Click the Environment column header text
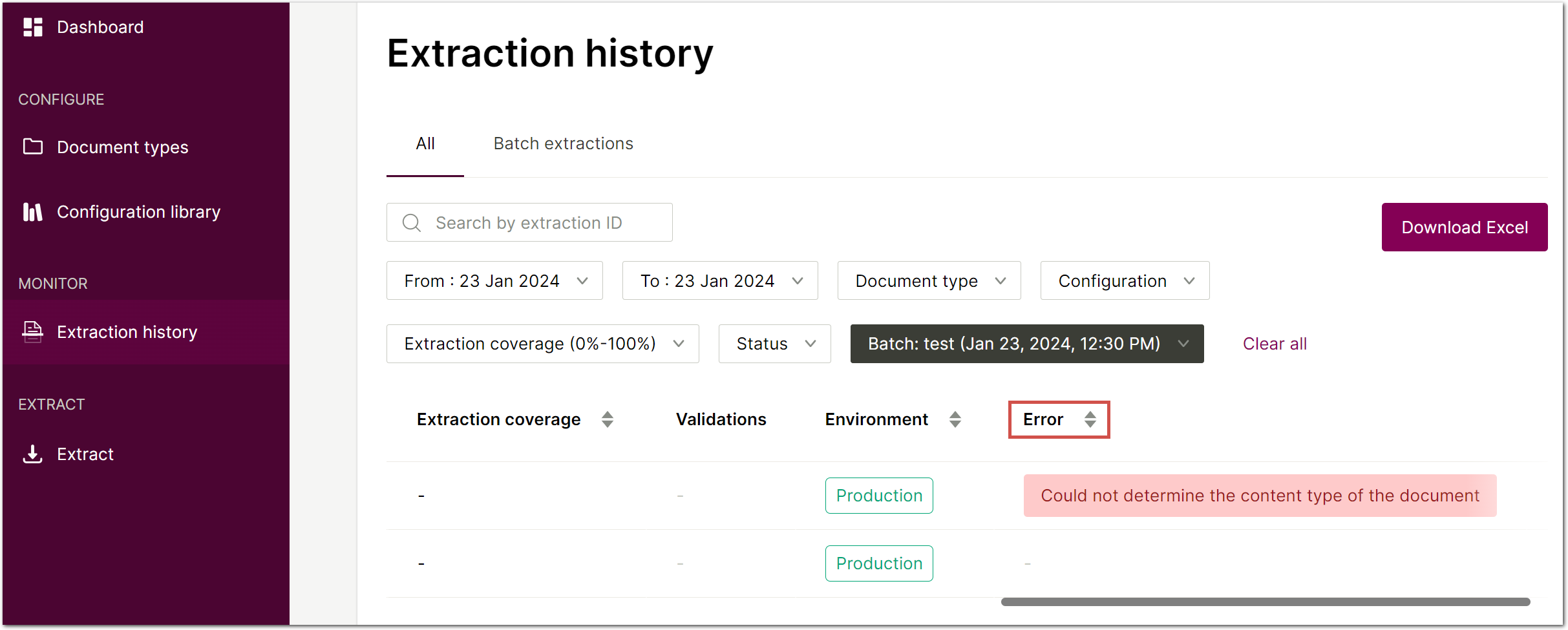The height and width of the screenshot is (630, 1568). click(876, 419)
